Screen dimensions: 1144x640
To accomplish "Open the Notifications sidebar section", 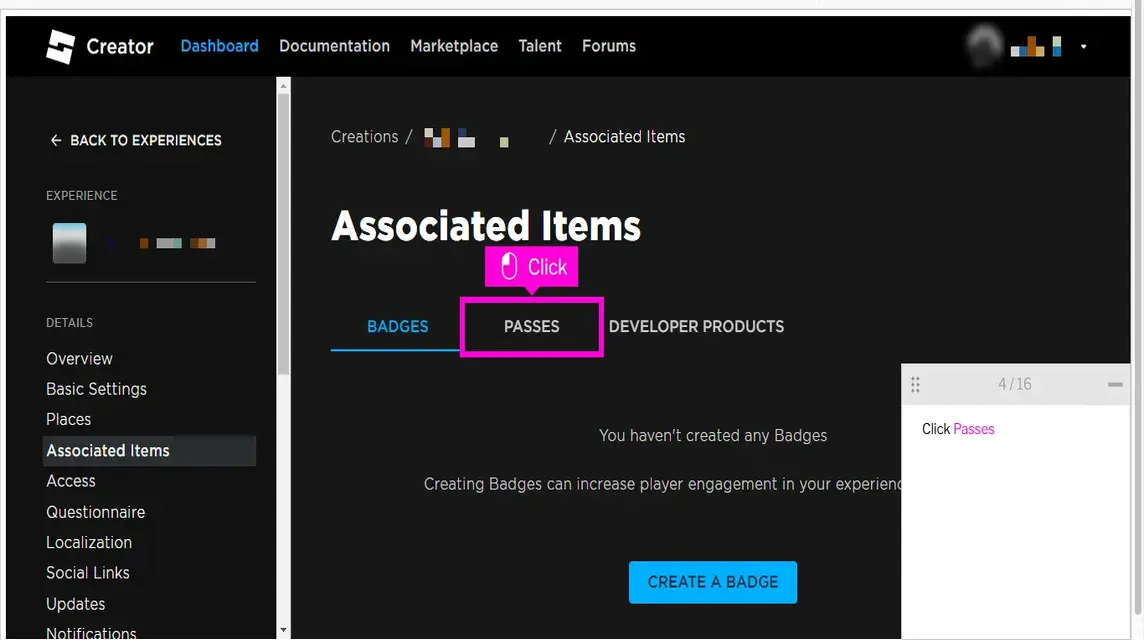I will 91,632.
